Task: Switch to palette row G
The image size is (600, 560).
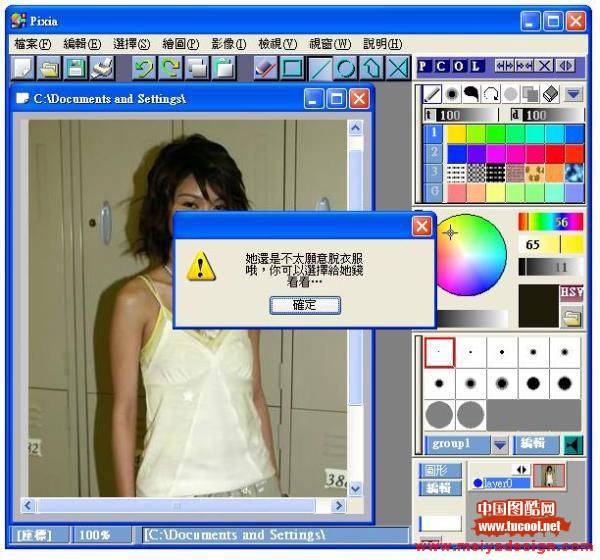Action: pos(434,192)
